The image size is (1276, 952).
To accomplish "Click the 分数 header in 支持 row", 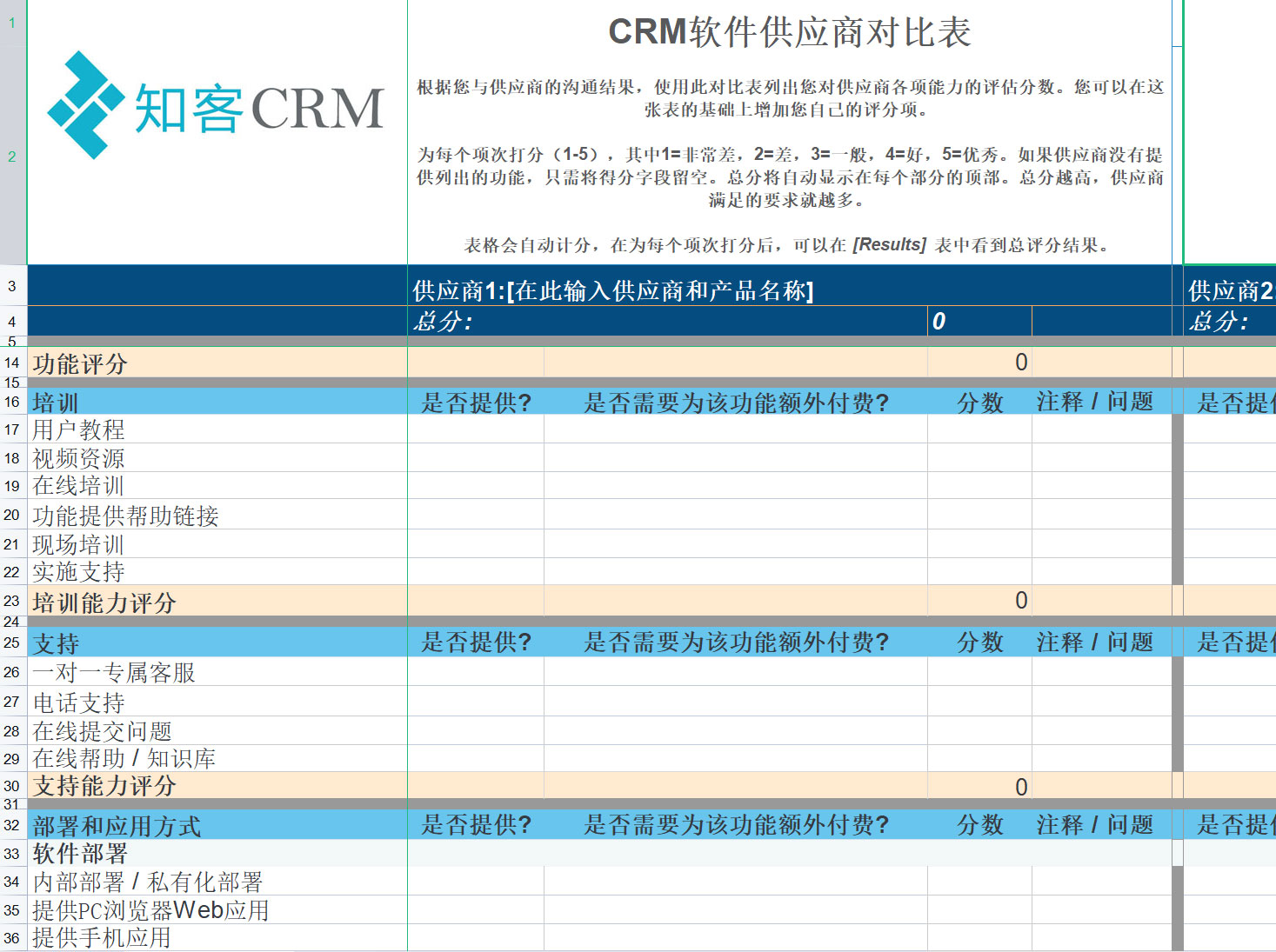I will coord(980,642).
